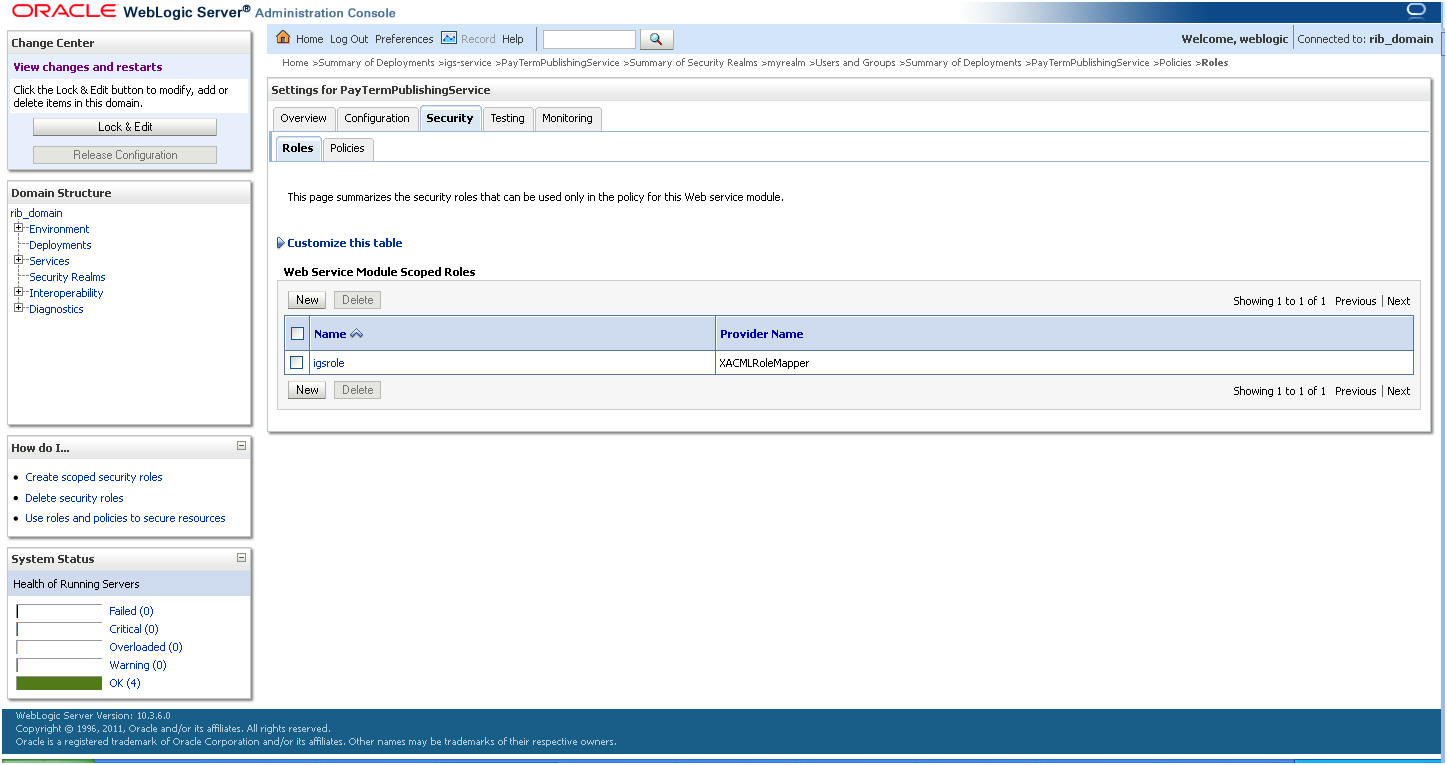This screenshot has height=765, width=1447.
Task: Click the magnifying glass search button
Action: [656, 39]
